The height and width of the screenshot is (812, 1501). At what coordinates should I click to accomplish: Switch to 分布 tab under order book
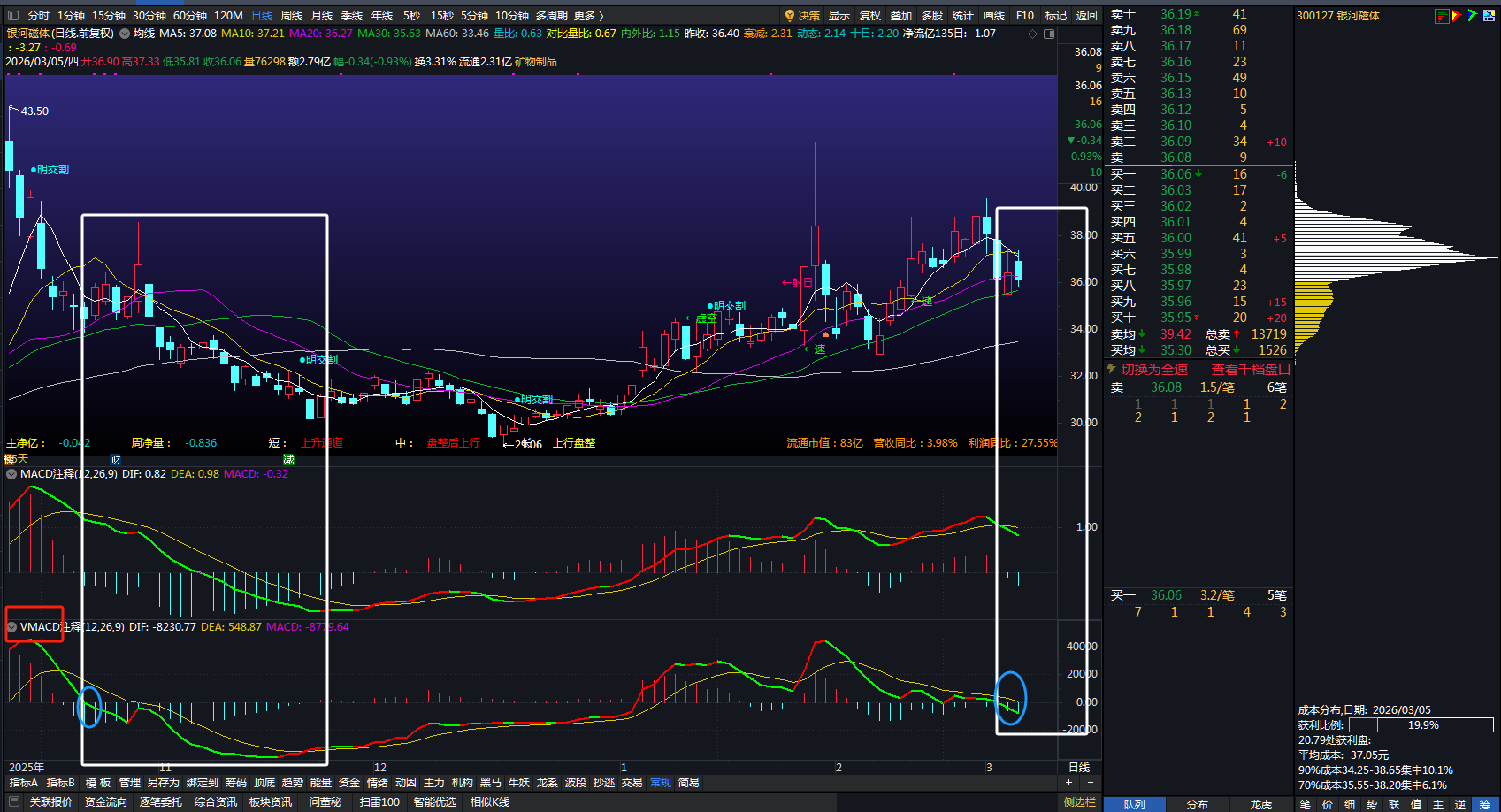pyautogui.click(x=1198, y=804)
